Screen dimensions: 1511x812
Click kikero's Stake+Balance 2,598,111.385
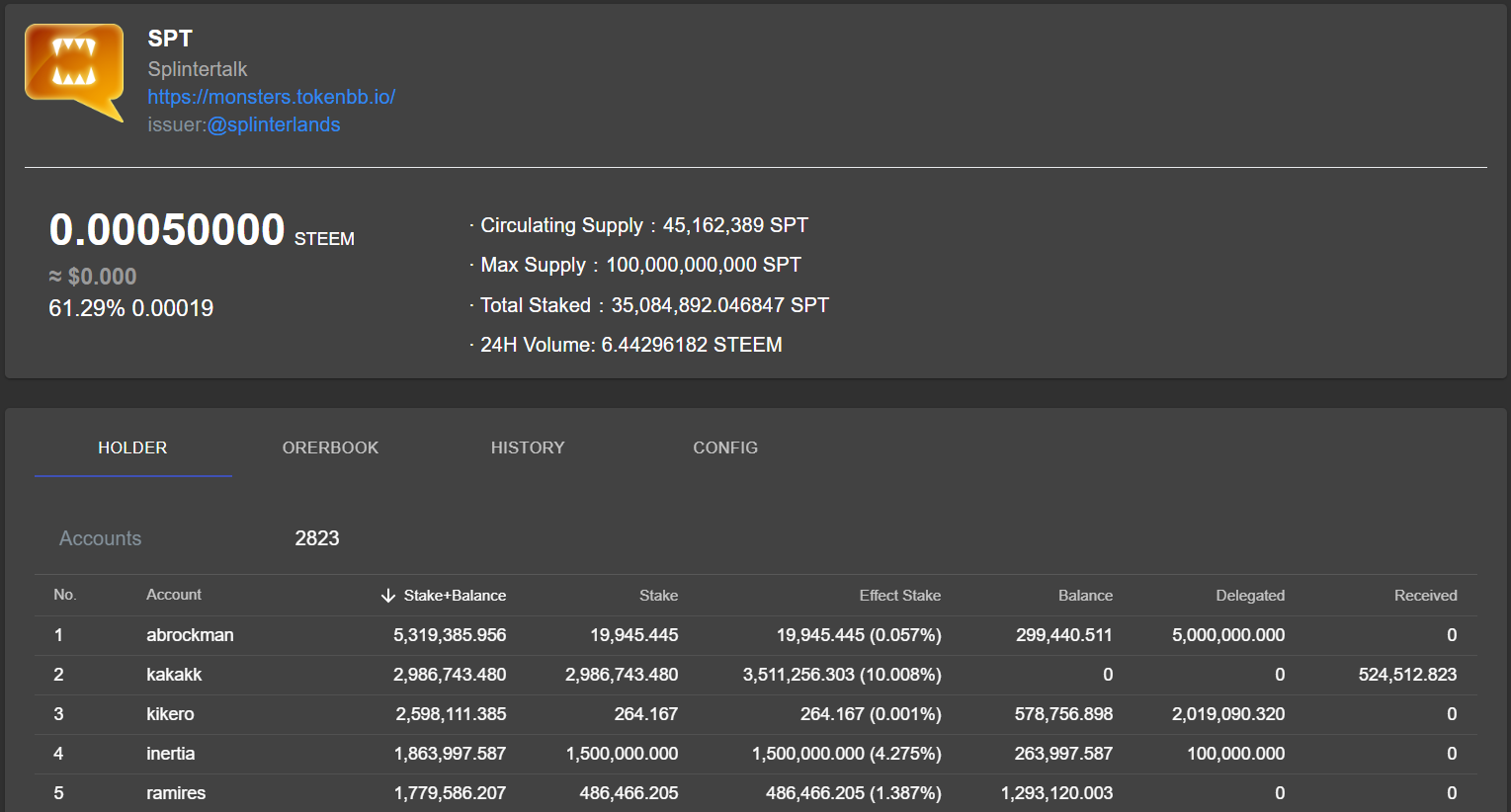point(451,714)
